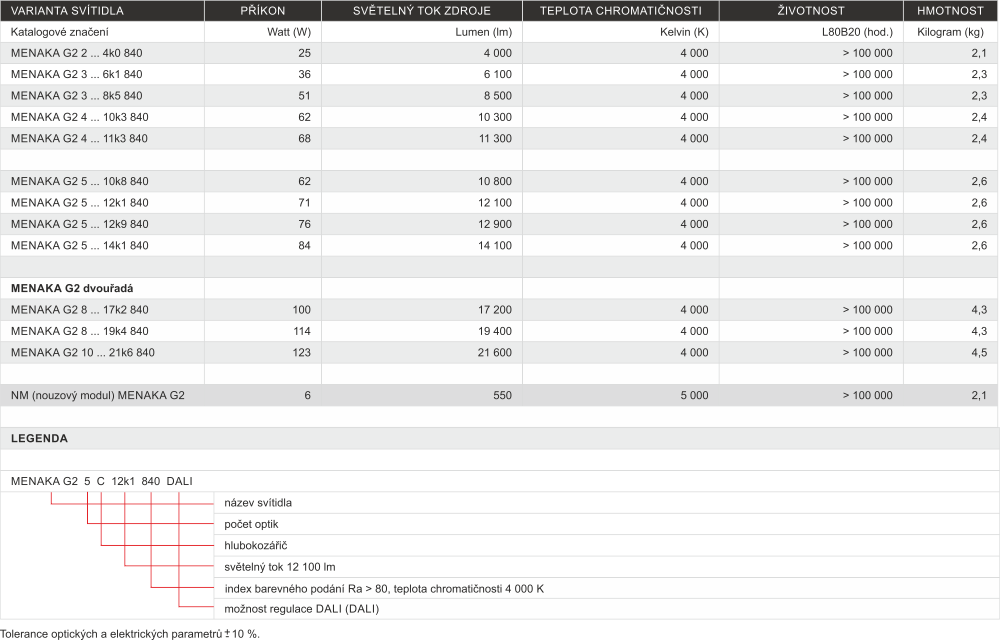Select the Kelvin (K) unit label
Image resolution: width=1000 pixels, height=640 pixels.
tap(684, 32)
